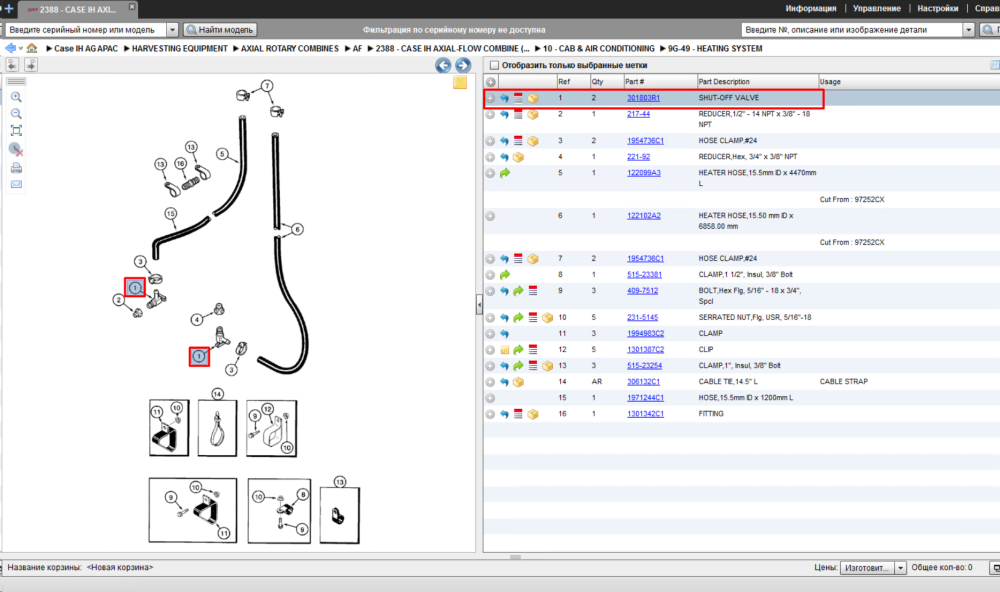Check 'Отобразить только выбранные метки' checkbox
1000x592 pixels.
pyautogui.click(x=494, y=65)
